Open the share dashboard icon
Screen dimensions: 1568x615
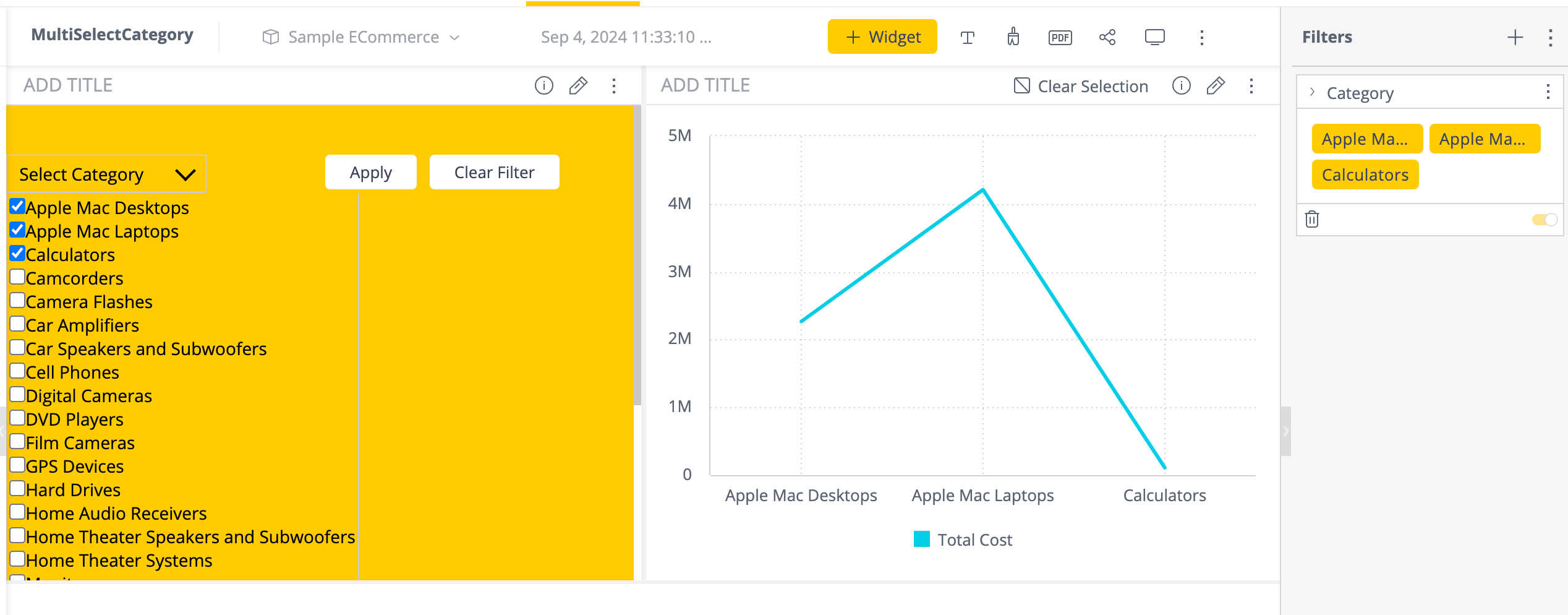coord(1107,38)
